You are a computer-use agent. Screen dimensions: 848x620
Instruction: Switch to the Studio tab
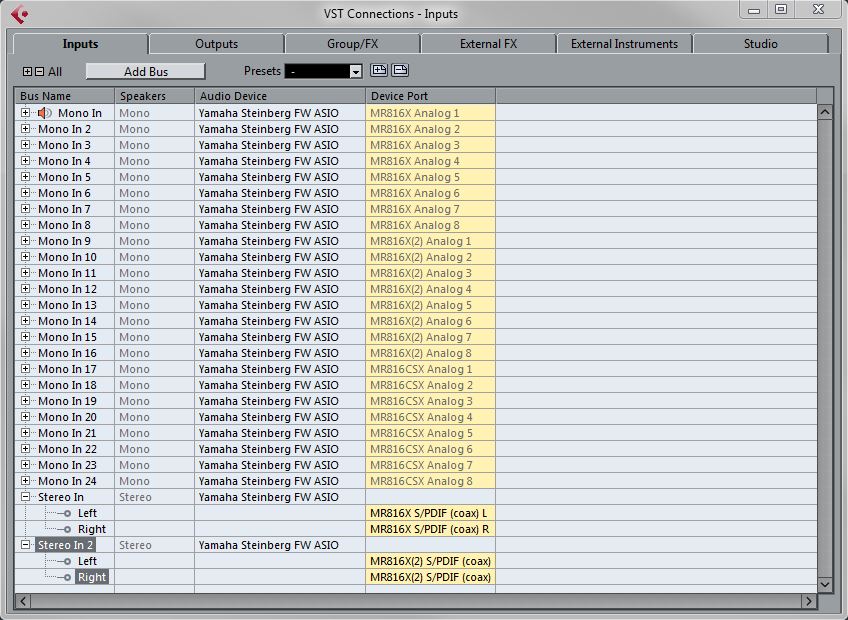tap(760, 44)
